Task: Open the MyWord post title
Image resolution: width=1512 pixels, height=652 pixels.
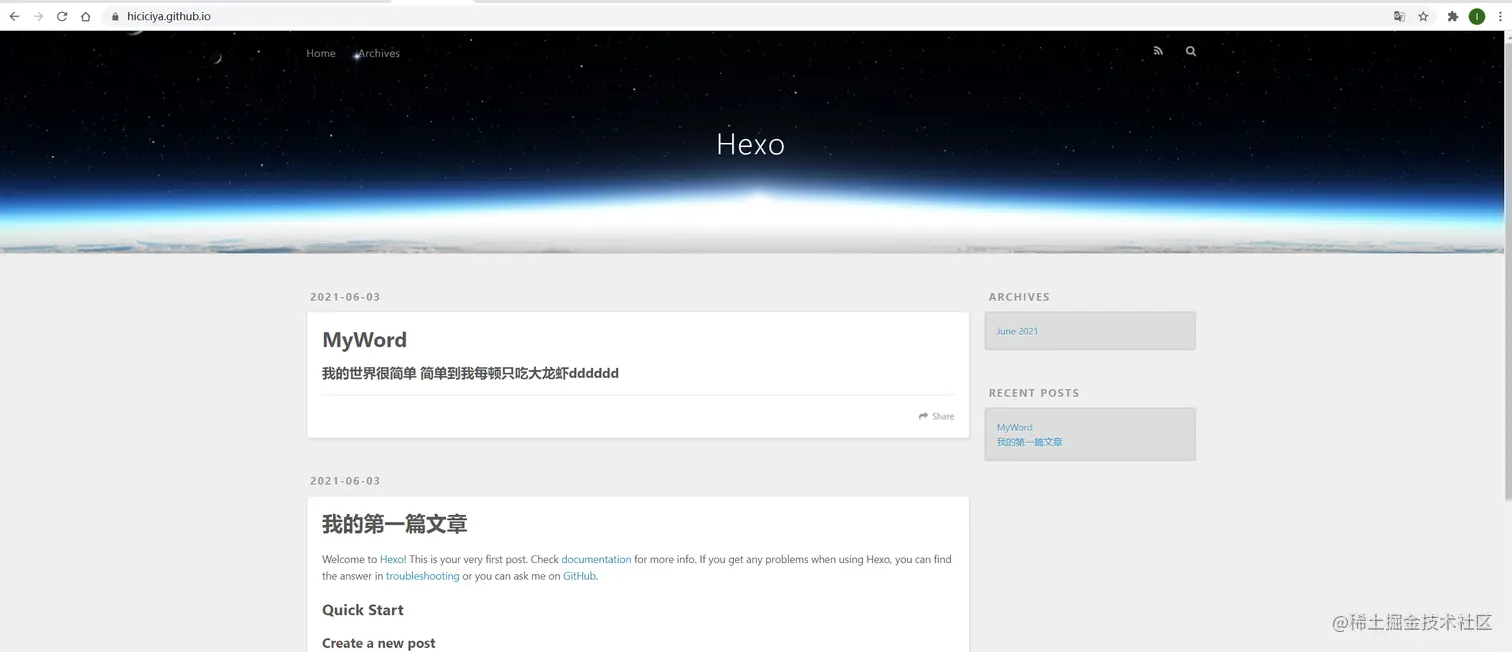Action: pos(364,340)
